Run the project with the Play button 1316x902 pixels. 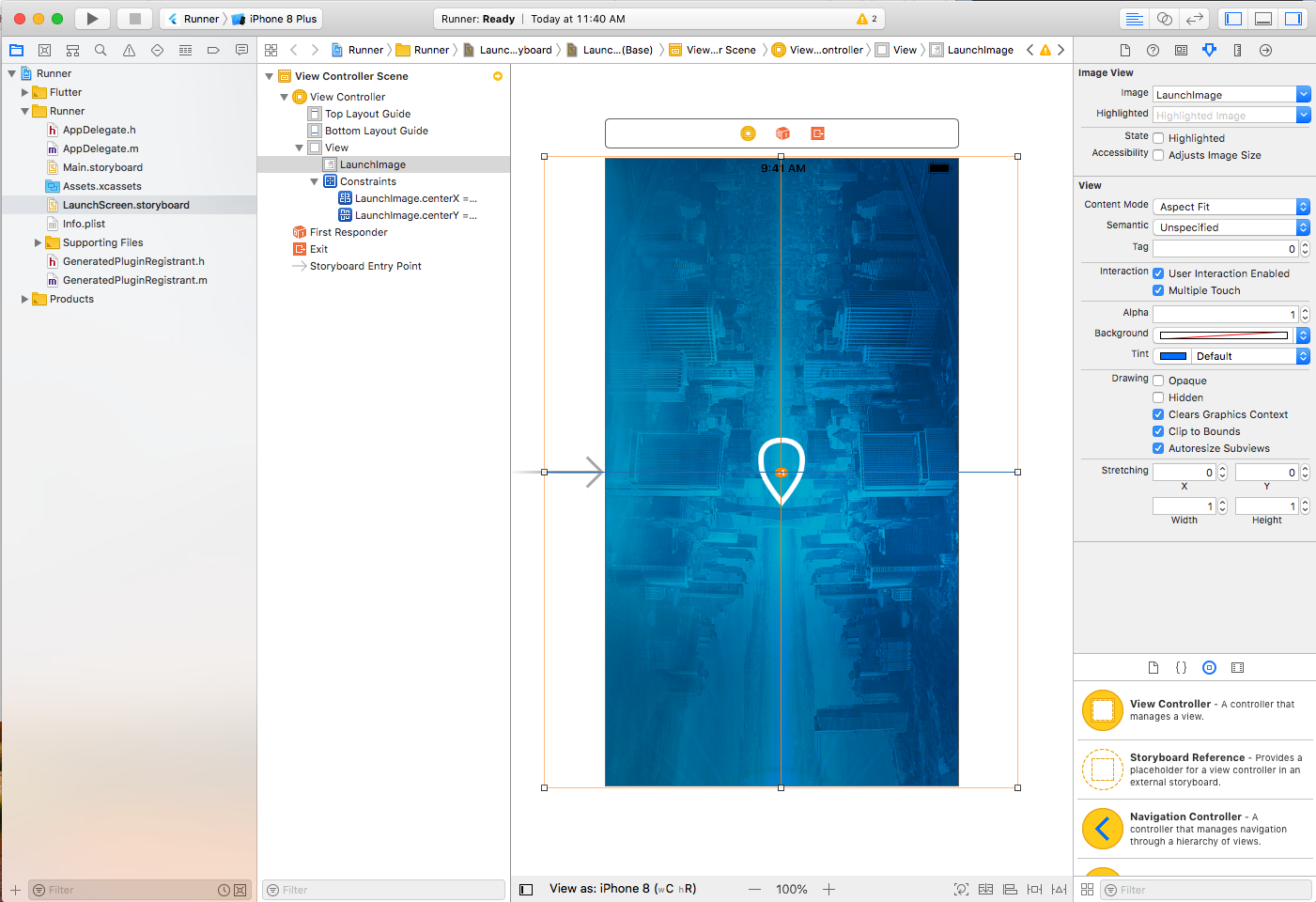click(x=91, y=18)
